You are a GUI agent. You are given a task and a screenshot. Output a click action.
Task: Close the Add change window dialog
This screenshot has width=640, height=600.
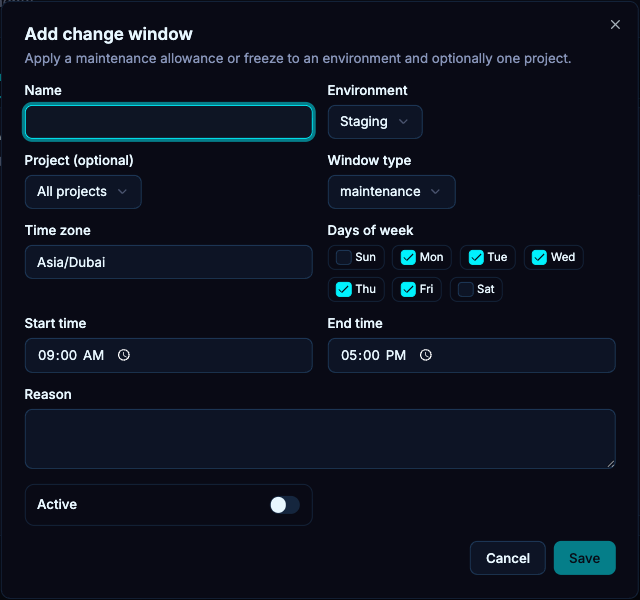pyautogui.click(x=615, y=24)
